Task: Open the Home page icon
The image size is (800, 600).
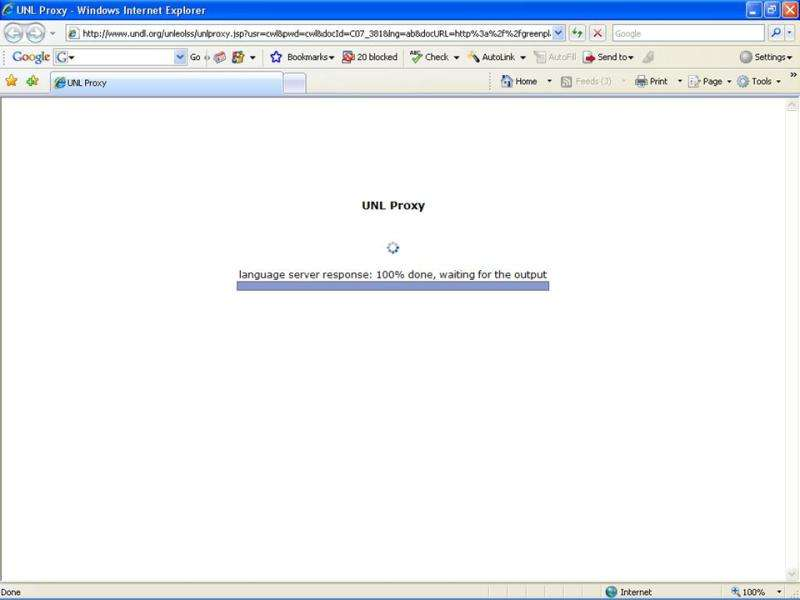Action: click(520, 81)
